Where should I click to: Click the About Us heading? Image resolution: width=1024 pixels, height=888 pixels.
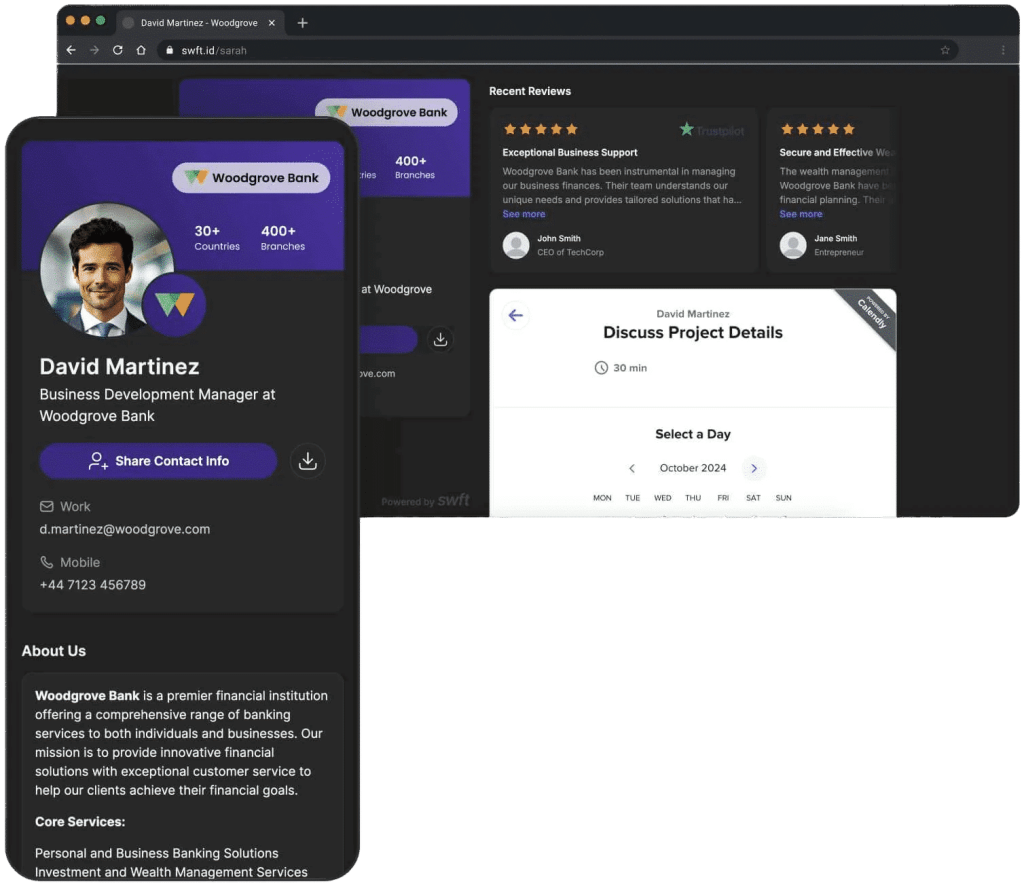(54, 651)
